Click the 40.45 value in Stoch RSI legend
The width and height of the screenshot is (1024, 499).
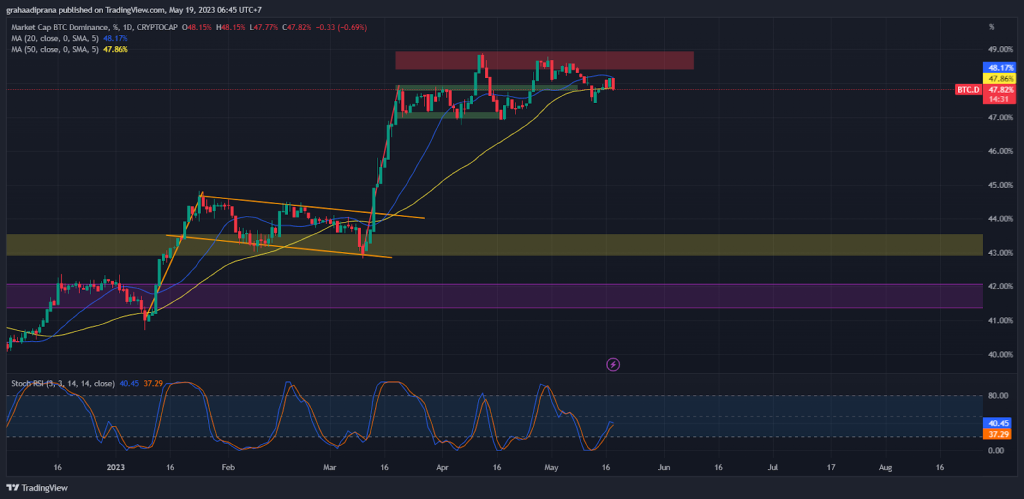coord(129,383)
